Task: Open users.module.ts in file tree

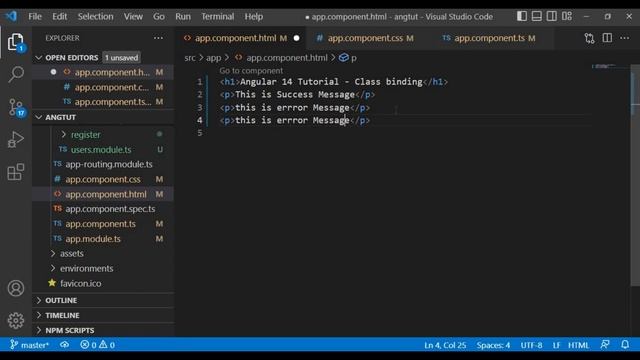Action: click(101, 150)
